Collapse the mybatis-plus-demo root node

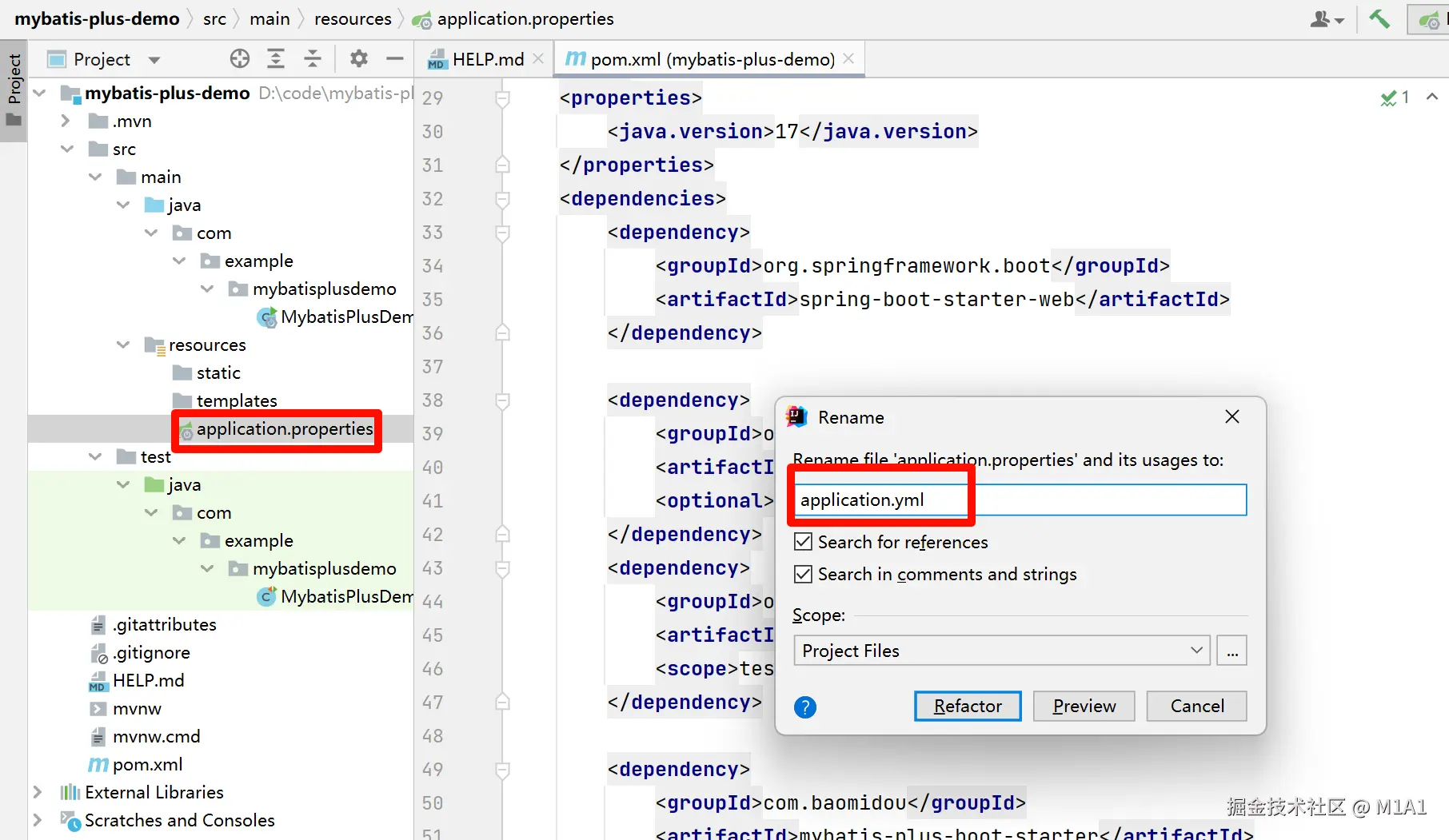(x=39, y=93)
